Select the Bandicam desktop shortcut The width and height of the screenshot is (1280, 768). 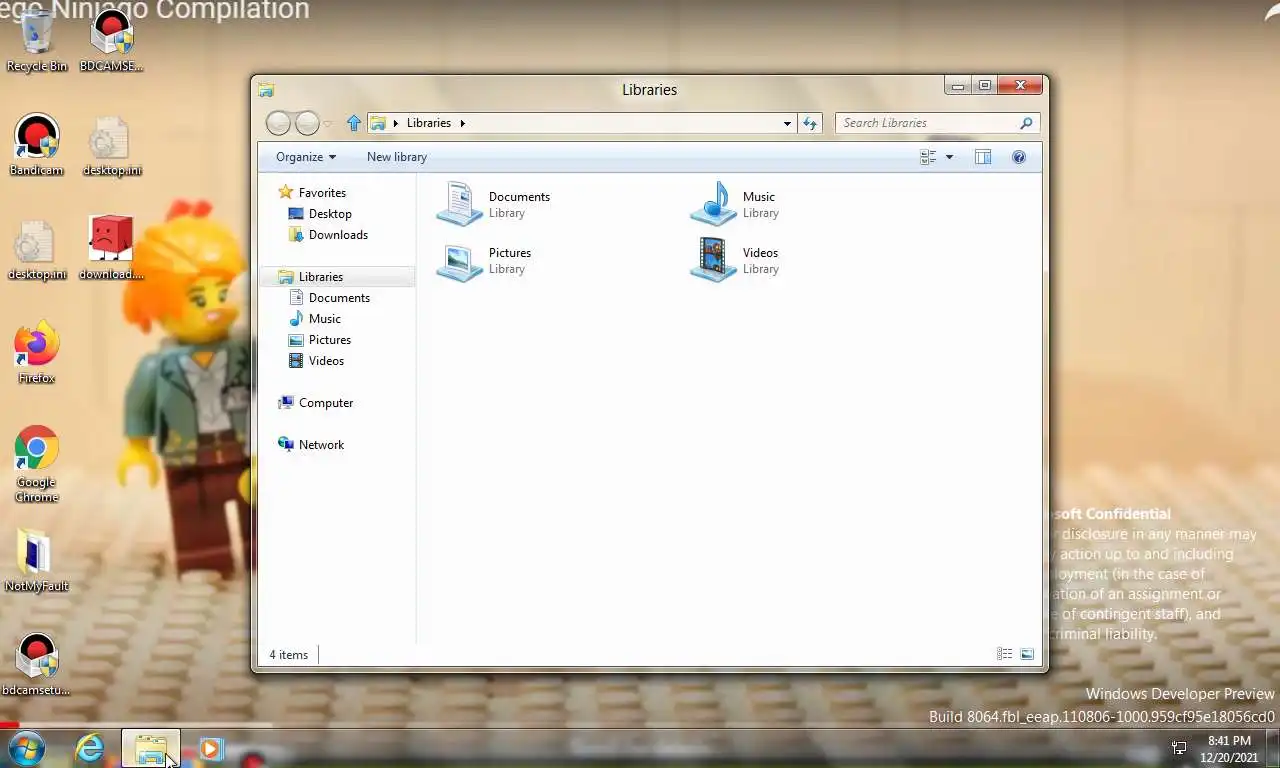(37, 145)
